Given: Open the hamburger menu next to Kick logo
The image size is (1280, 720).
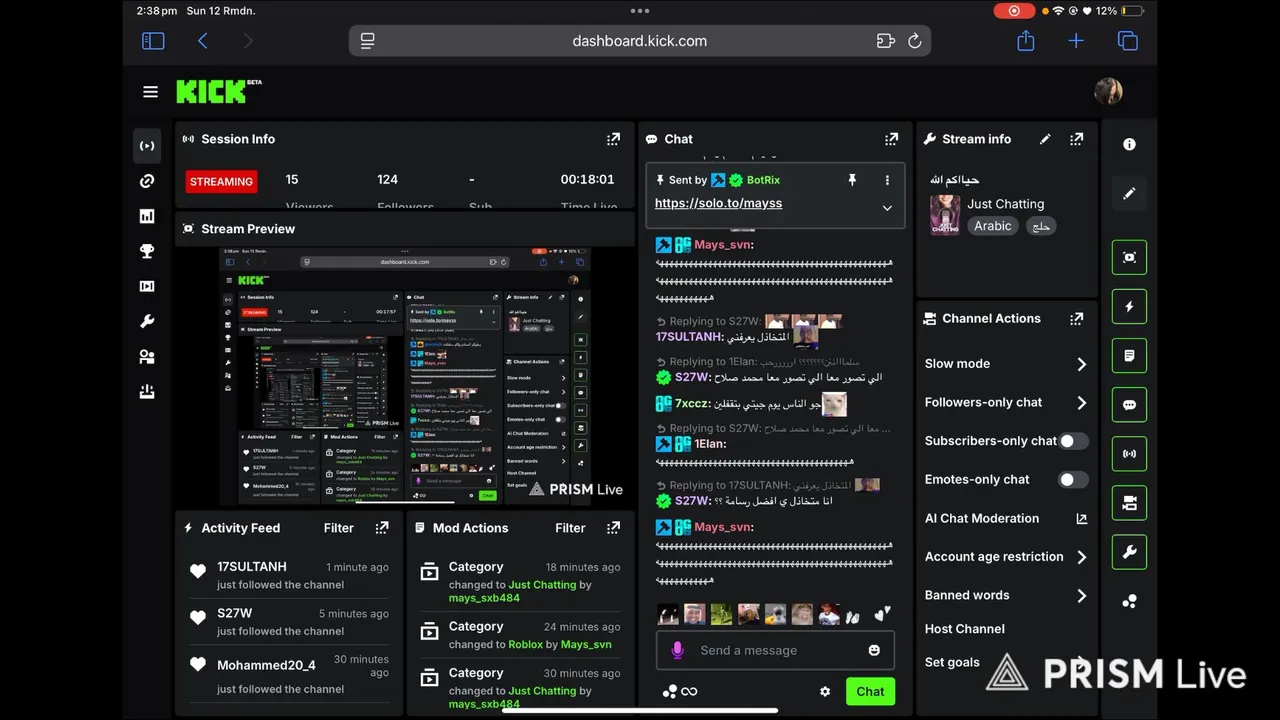Looking at the screenshot, I should click(150, 92).
